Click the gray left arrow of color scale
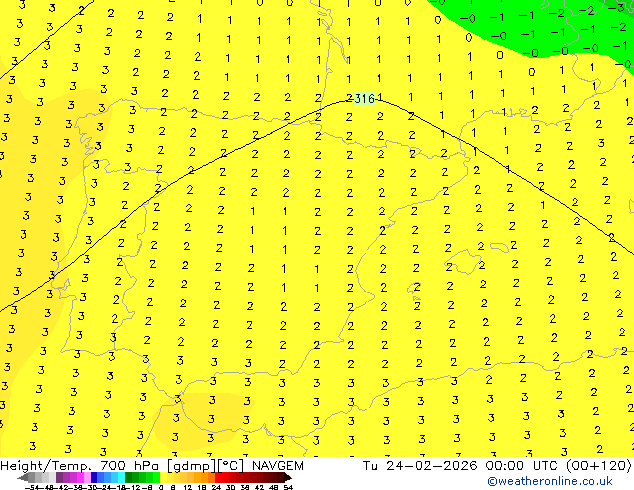This screenshot has width=634, height=490. click(x=23, y=477)
